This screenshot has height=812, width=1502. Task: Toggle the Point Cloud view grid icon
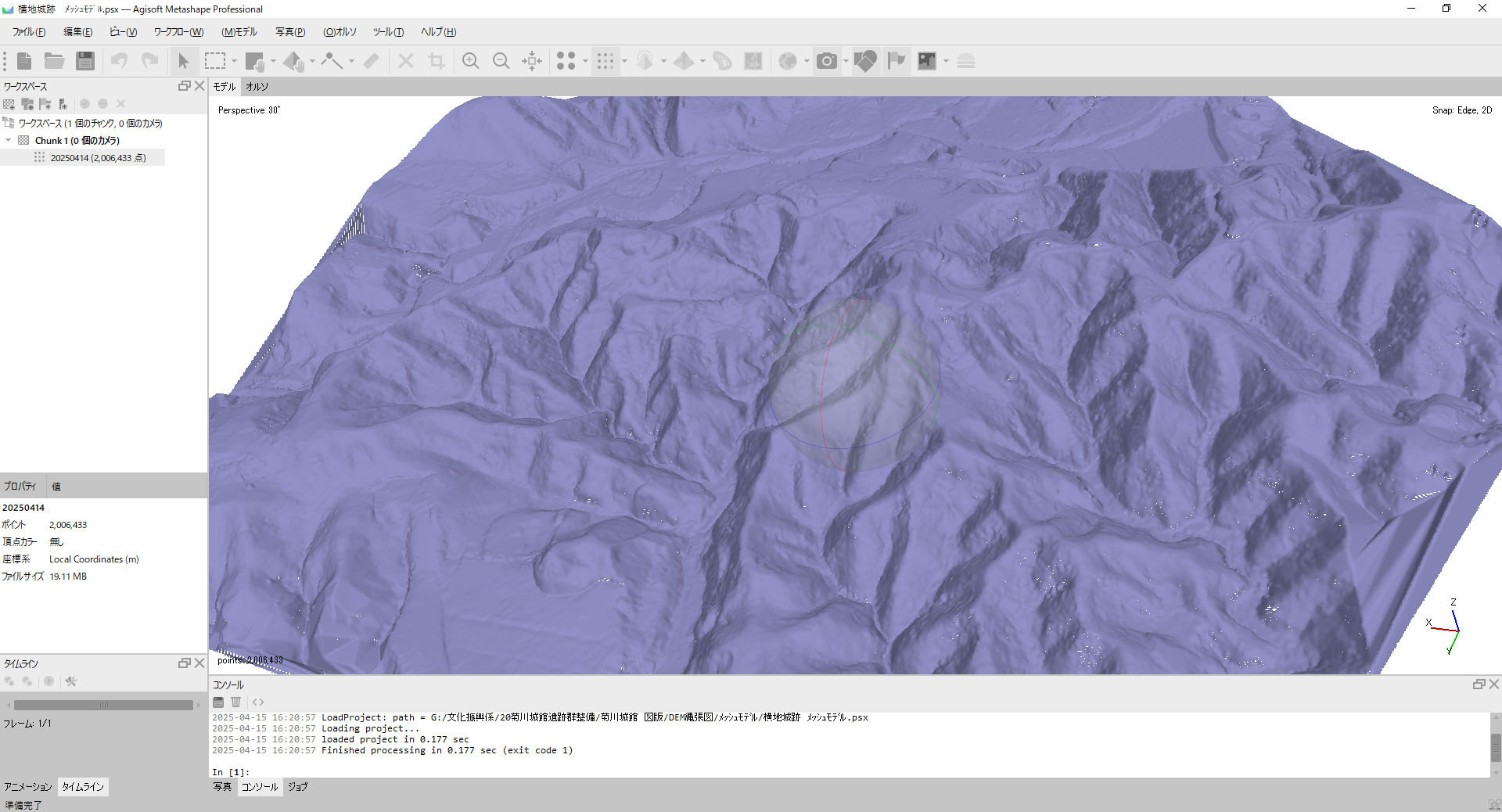[x=605, y=61]
